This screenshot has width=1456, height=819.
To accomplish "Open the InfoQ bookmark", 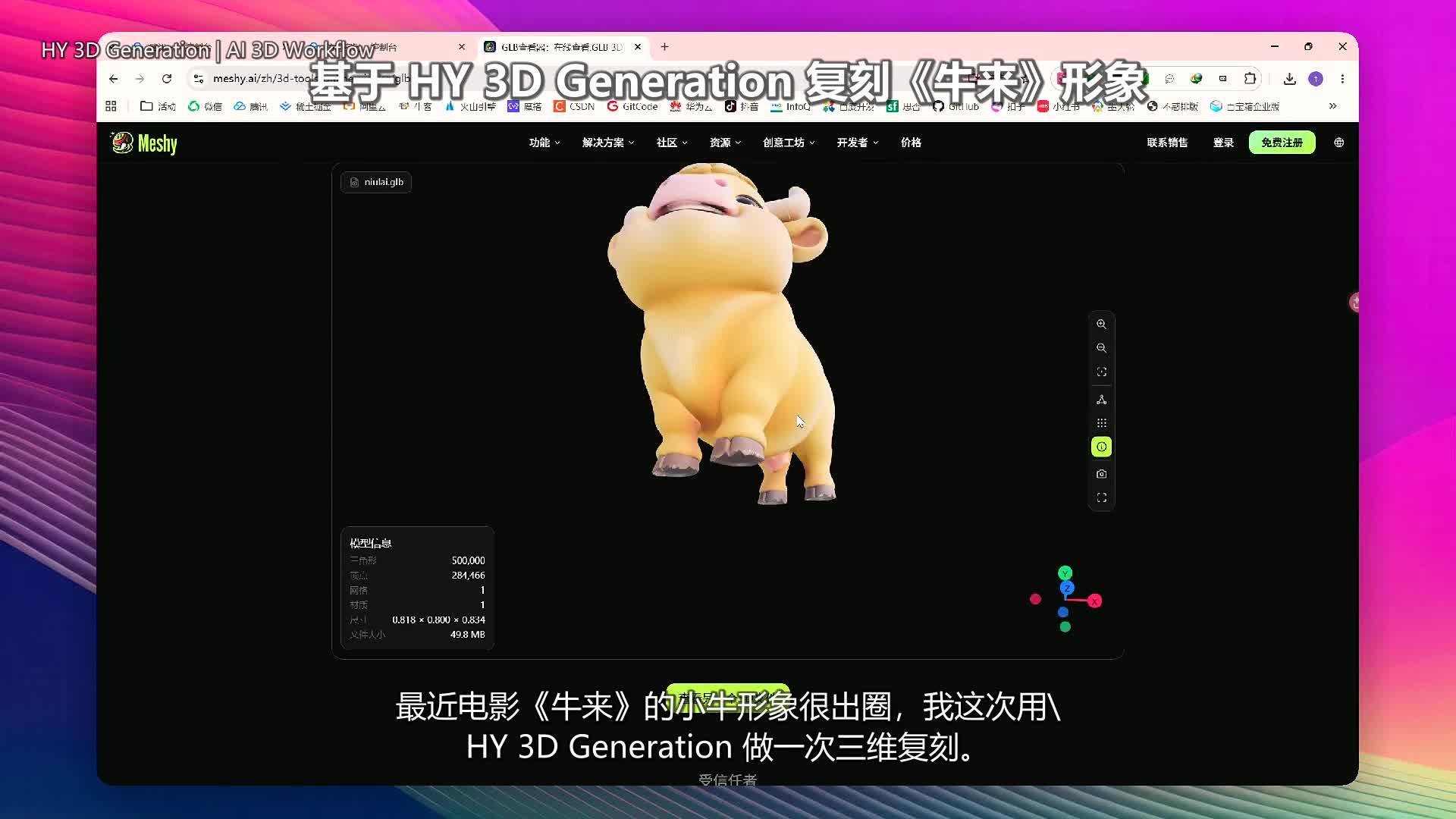I will coord(790,106).
